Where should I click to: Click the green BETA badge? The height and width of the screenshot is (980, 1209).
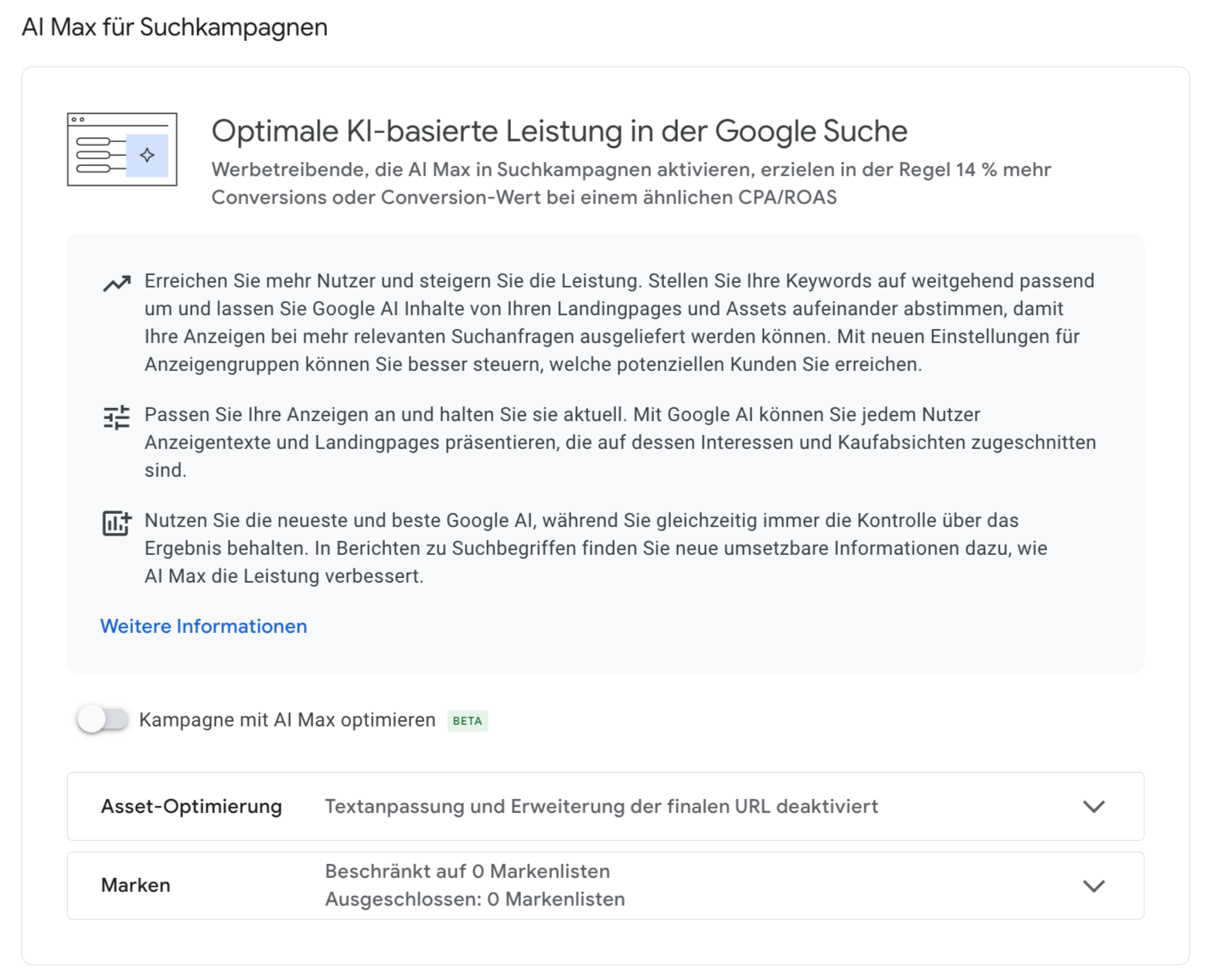(467, 720)
